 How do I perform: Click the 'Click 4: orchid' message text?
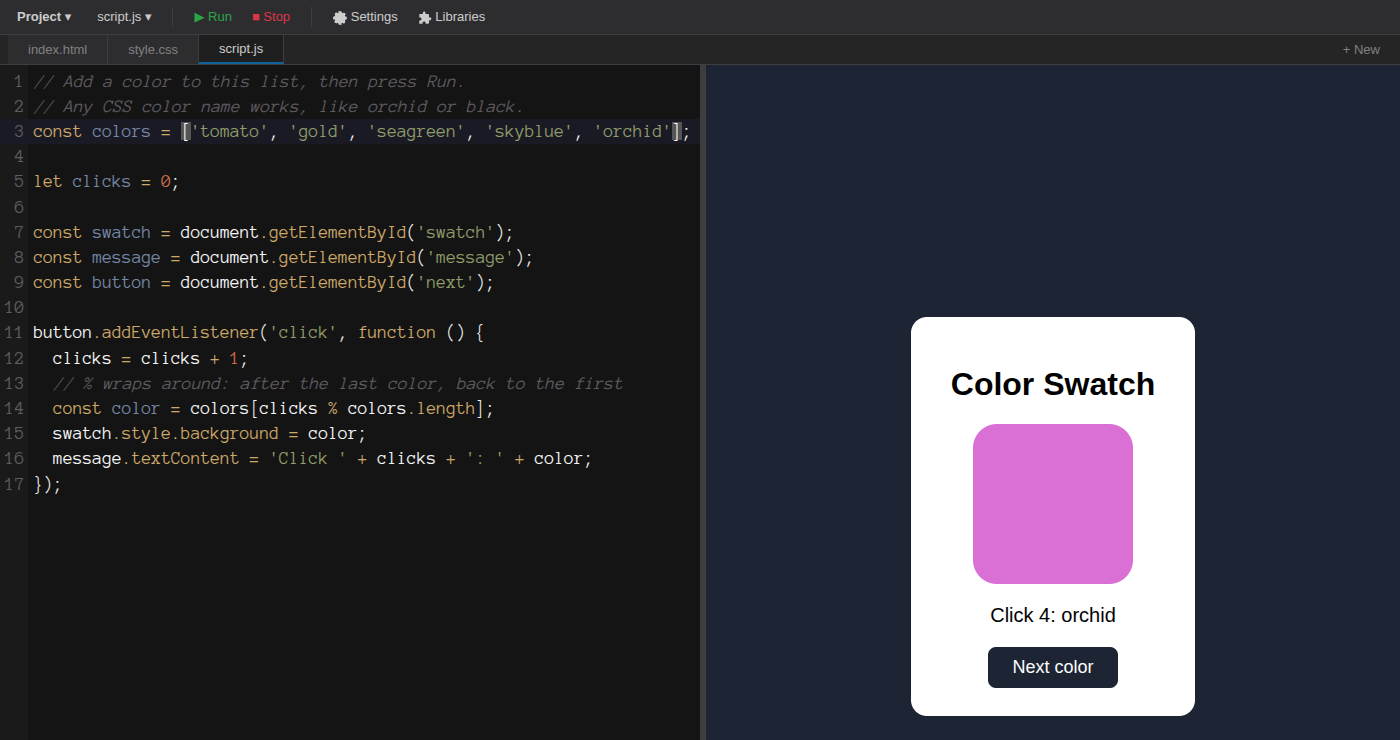click(x=1053, y=615)
